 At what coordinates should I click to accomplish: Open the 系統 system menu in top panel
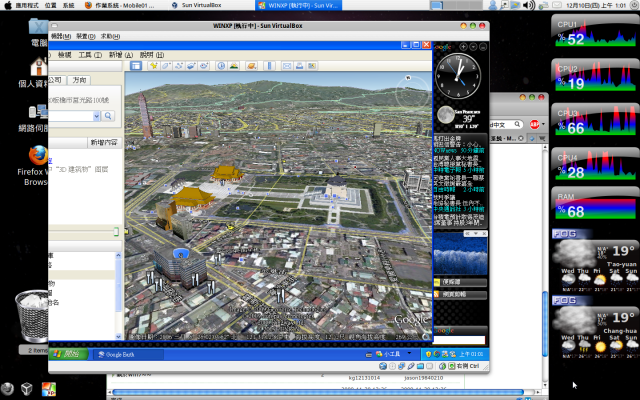coord(69,5)
